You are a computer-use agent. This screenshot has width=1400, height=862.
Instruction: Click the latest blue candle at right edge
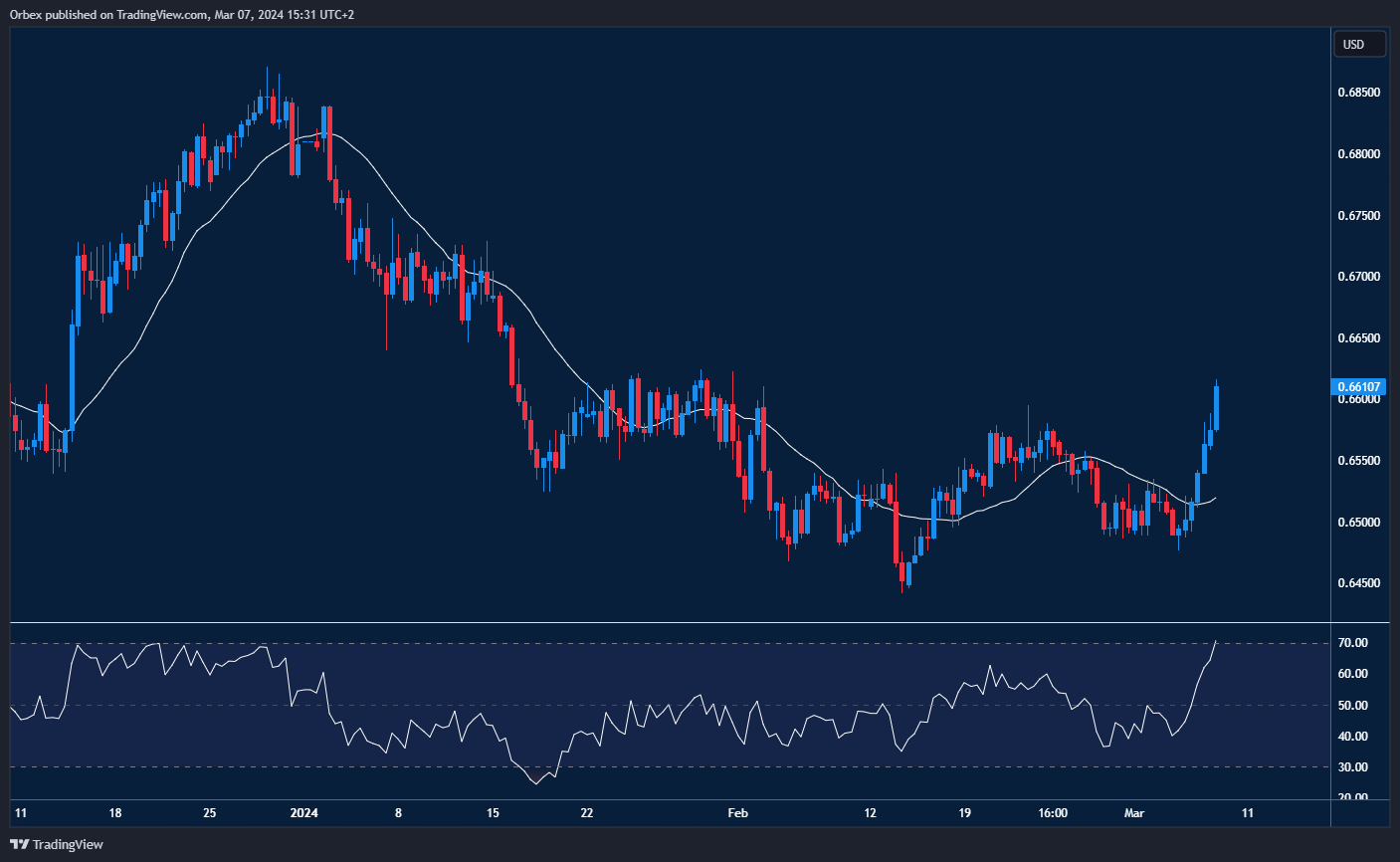1216,408
